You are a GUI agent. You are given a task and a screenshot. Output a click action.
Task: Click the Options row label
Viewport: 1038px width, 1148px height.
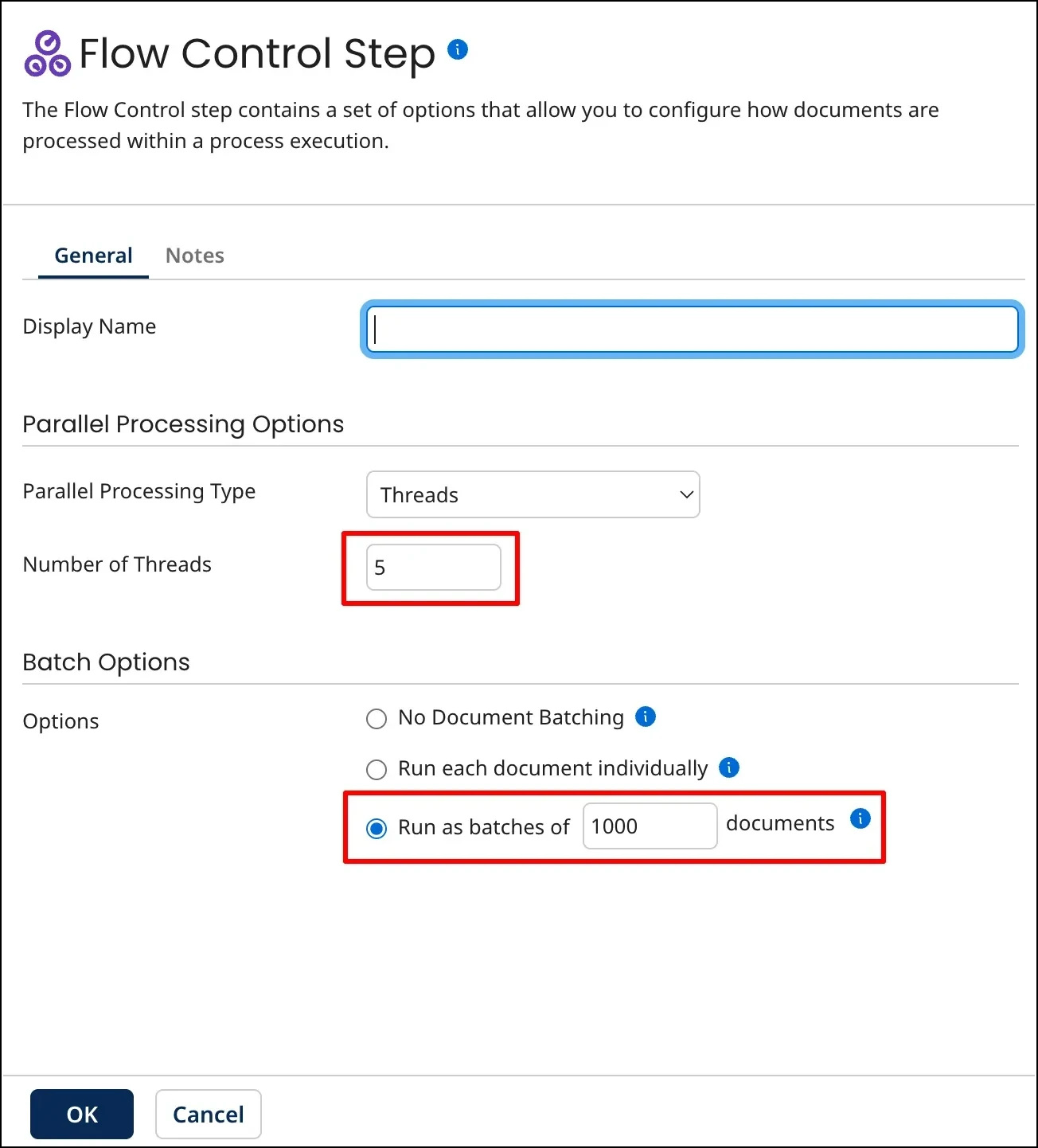tap(60, 720)
